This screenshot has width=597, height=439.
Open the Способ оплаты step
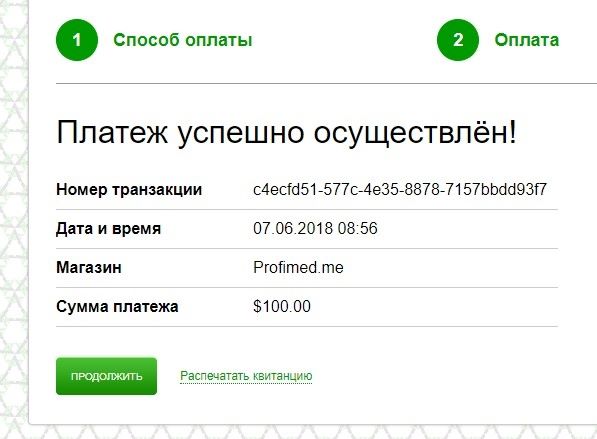click(x=183, y=40)
